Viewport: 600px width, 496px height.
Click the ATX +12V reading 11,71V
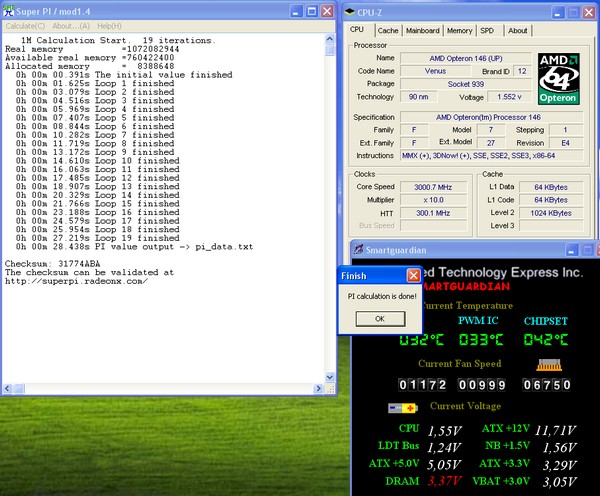(555, 430)
